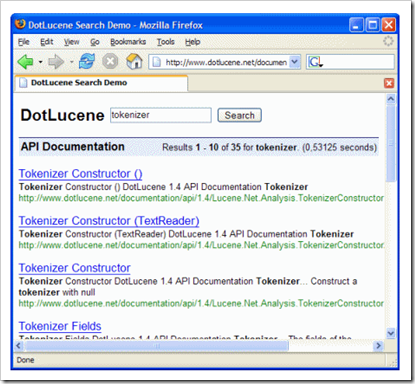Open the Tokenizer Fields link
Viewport: 415px width, 384px height.
point(60,326)
